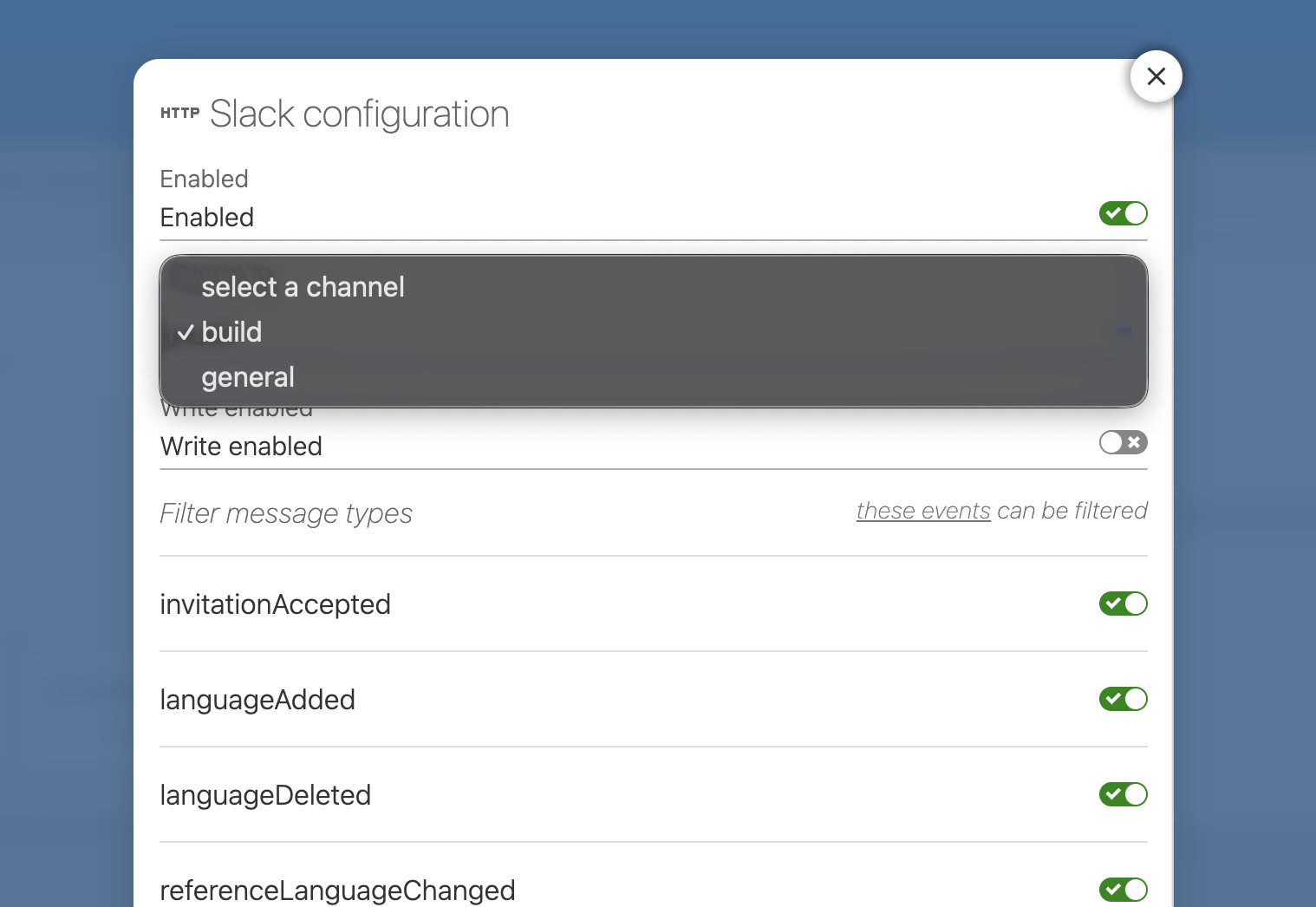Click the HTTP badge icon
This screenshot has height=907, width=1316.
(179, 113)
